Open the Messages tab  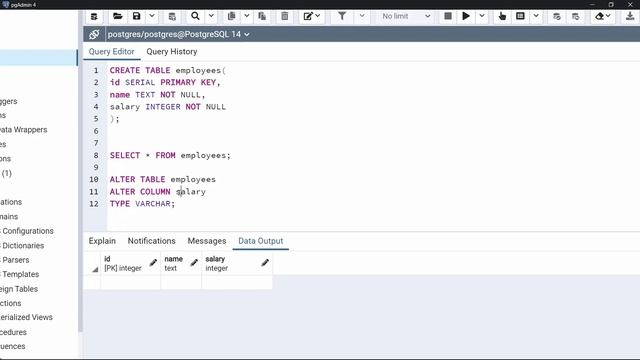coord(207,241)
